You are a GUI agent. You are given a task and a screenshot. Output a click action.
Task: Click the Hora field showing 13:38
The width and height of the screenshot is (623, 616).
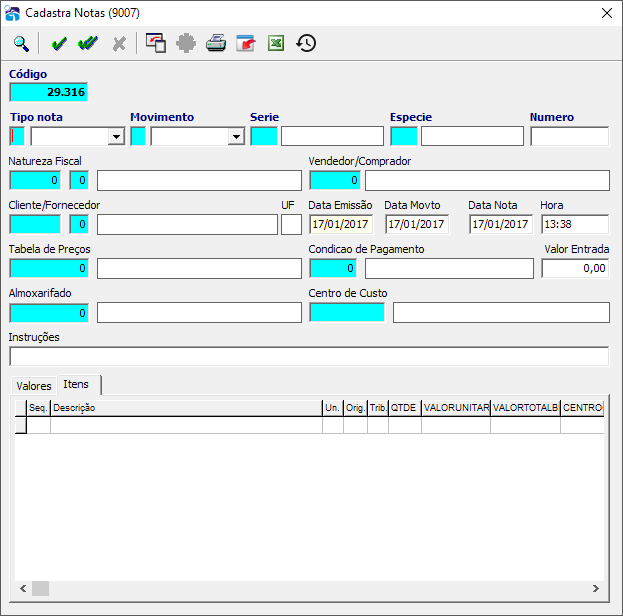point(575,224)
